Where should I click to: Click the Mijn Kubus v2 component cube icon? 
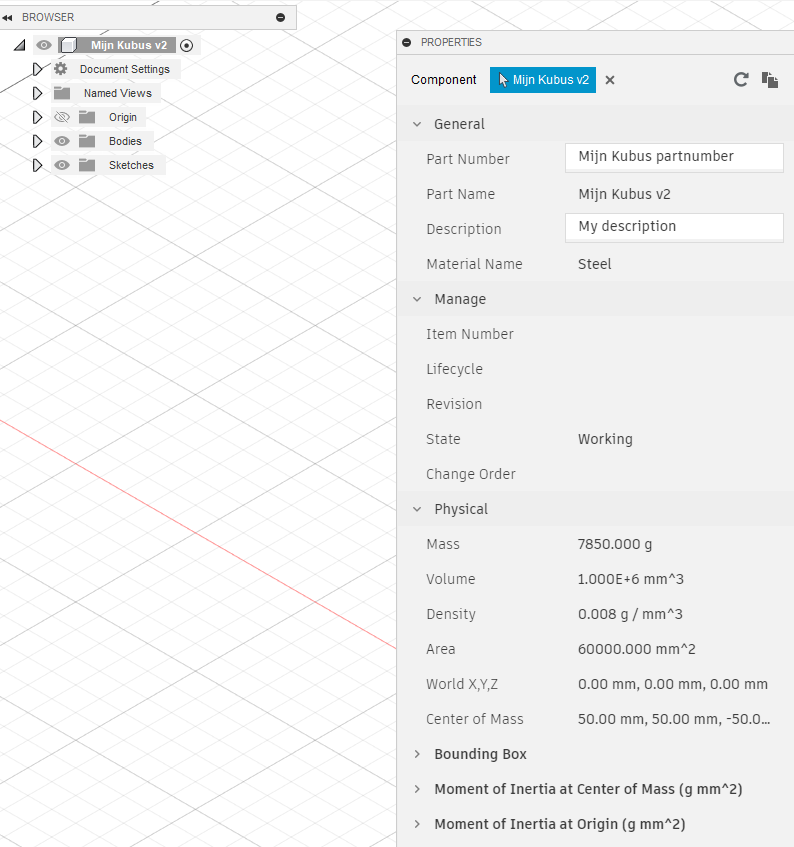pyautogui.click(x=69, y=45)
